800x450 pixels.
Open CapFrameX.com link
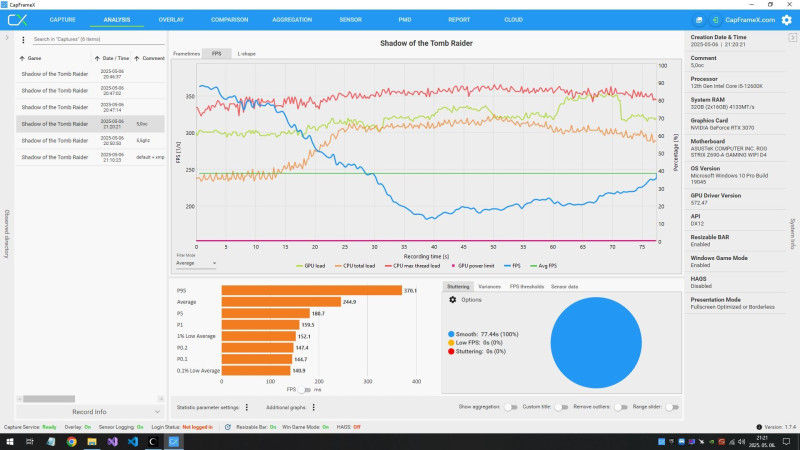pyautogui.click(x=750, y=20)
